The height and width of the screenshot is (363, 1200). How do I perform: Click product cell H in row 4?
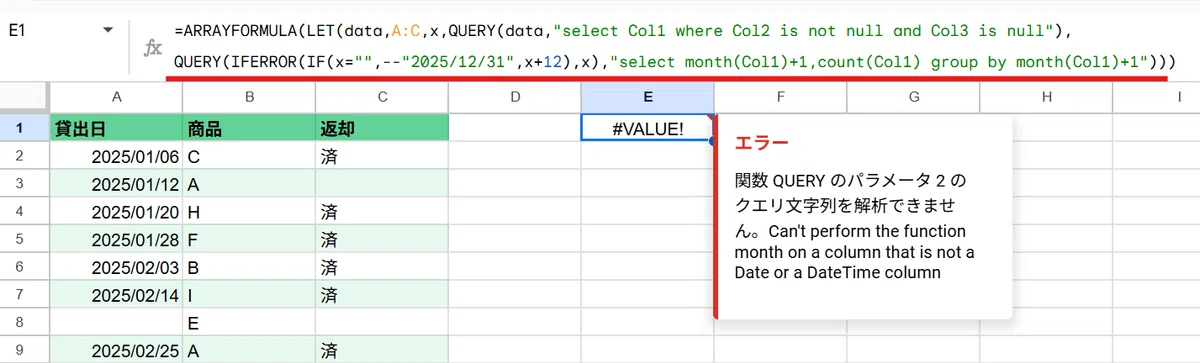(x=249, y=212)
